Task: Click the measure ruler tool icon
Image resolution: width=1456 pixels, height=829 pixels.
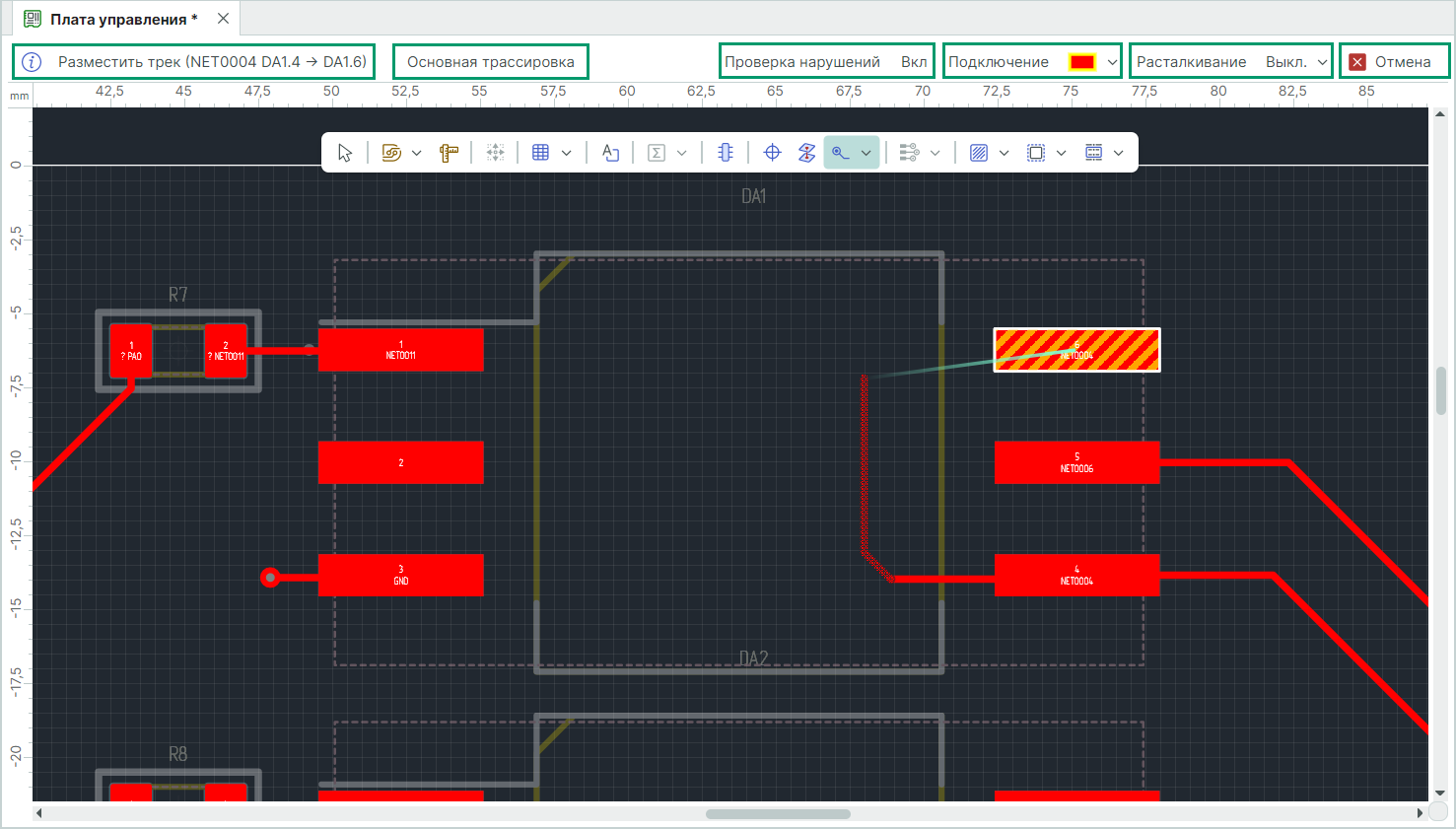Action: 450,153
